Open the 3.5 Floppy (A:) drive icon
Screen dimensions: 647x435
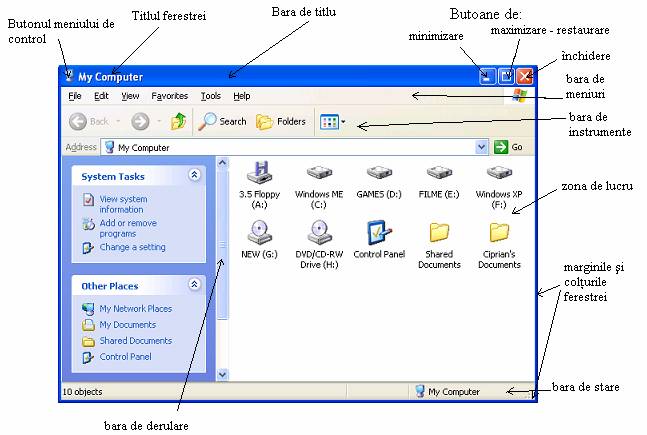(x=259, y=174)
